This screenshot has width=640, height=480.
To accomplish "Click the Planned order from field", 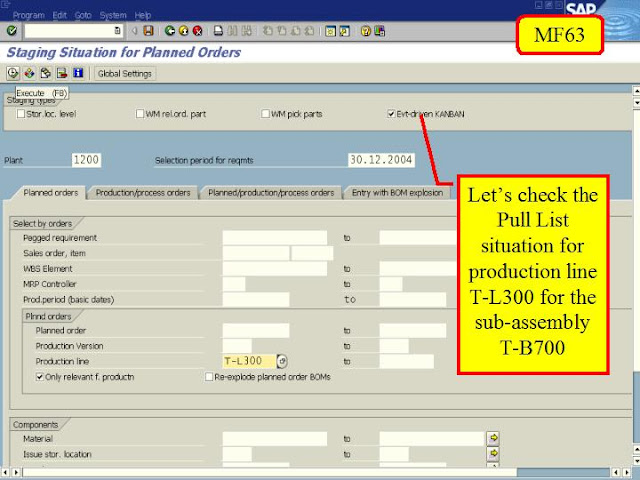I will tap(256, 330).
